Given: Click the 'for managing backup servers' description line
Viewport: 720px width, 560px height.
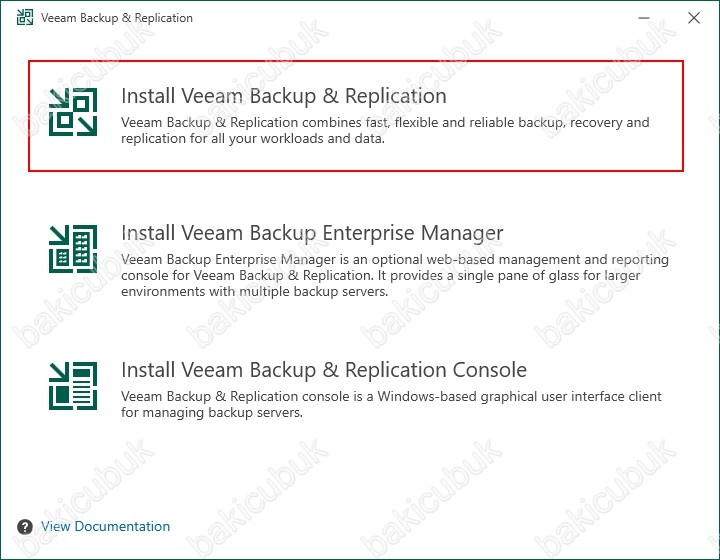Looking at the screenshot, I should coord(212,412).
